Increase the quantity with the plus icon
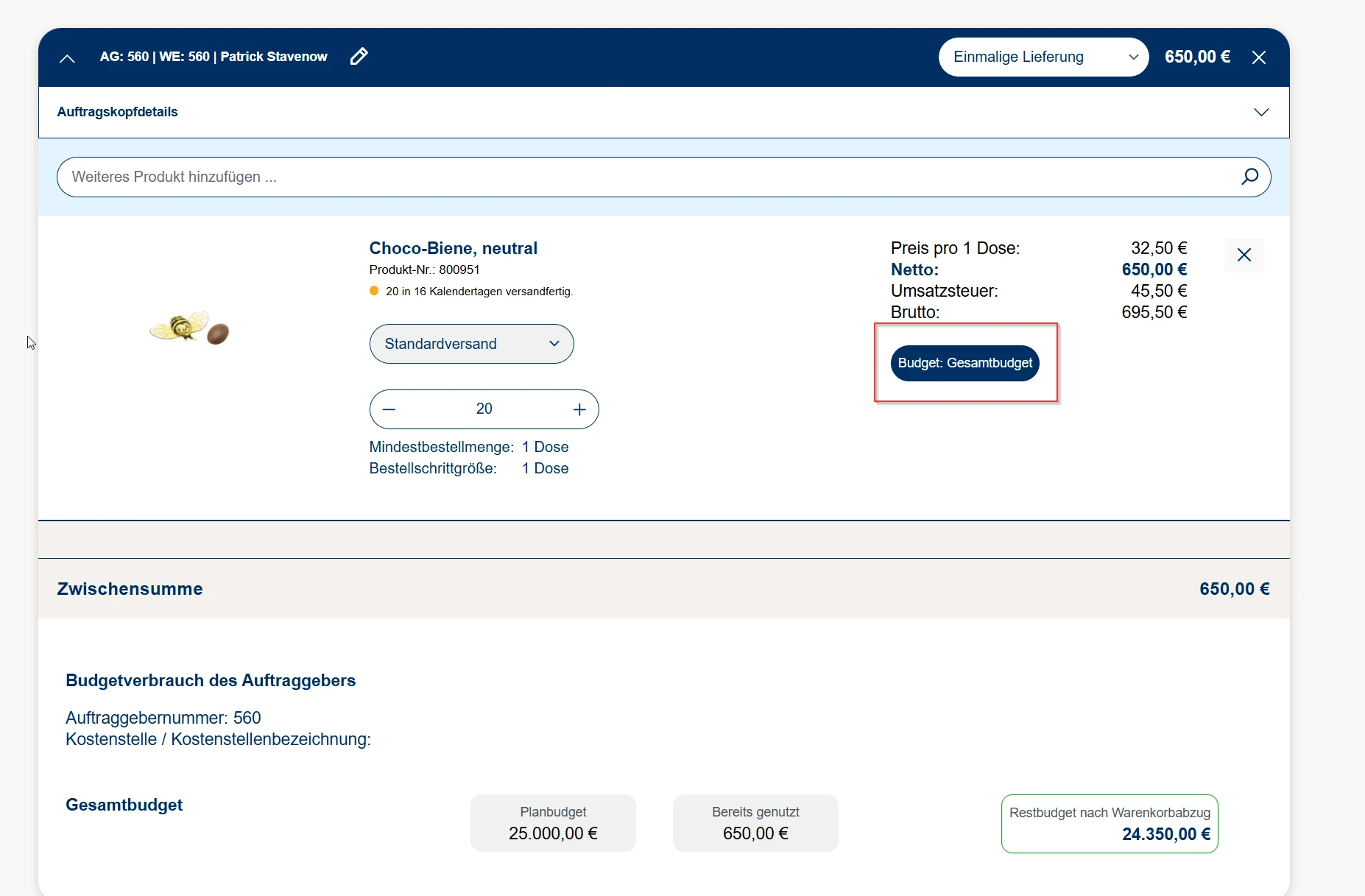 pyautogui.click(x=579, y=409)
